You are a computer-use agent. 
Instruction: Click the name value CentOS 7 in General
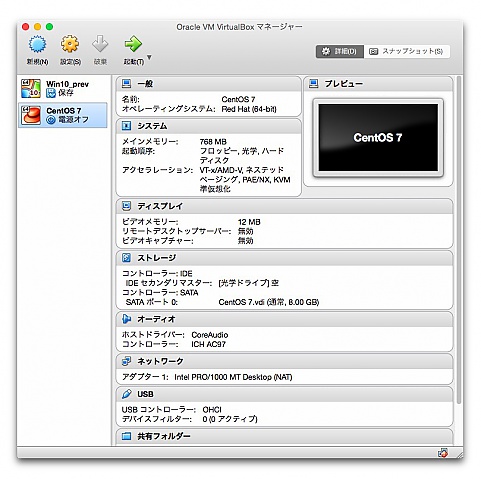coord(238,99)
